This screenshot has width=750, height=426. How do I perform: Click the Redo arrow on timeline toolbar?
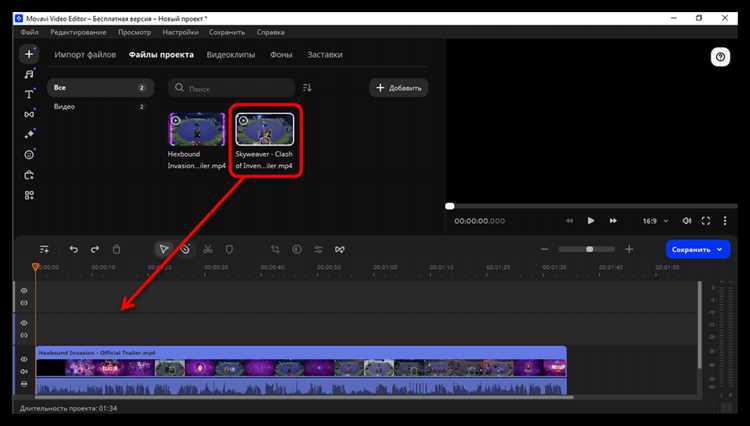coord(95,249)
